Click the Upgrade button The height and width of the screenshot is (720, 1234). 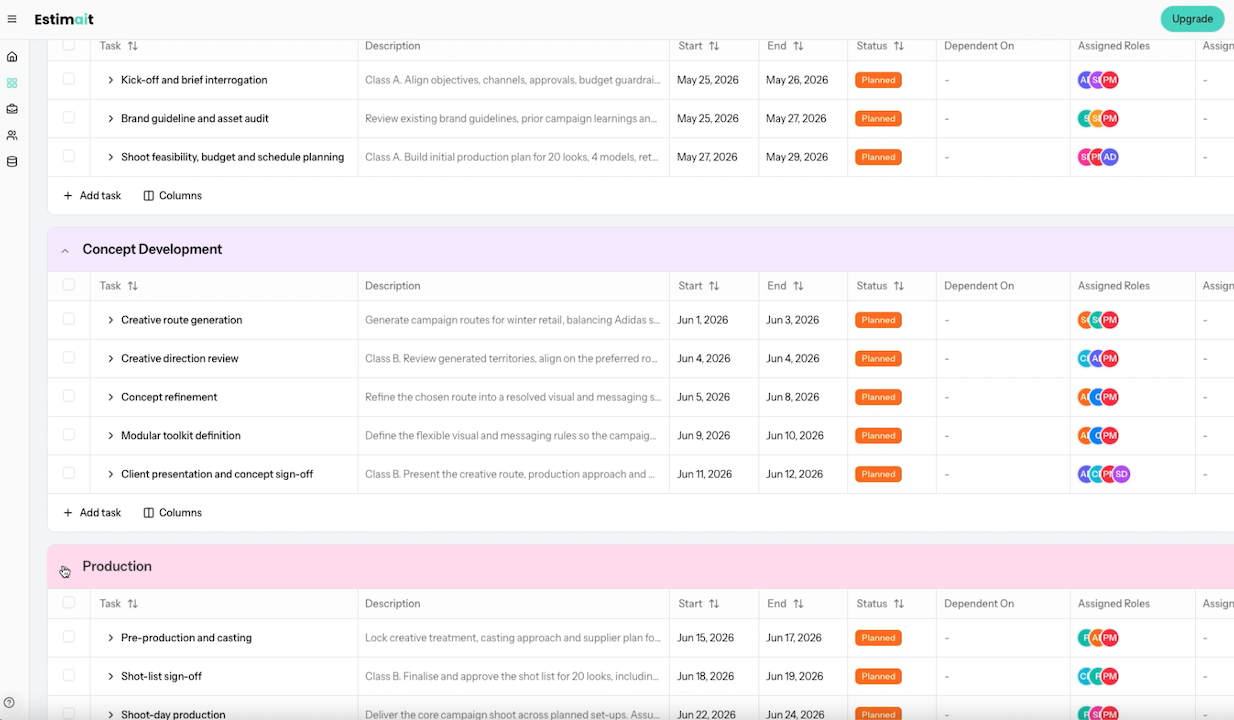pos(1192,19)
